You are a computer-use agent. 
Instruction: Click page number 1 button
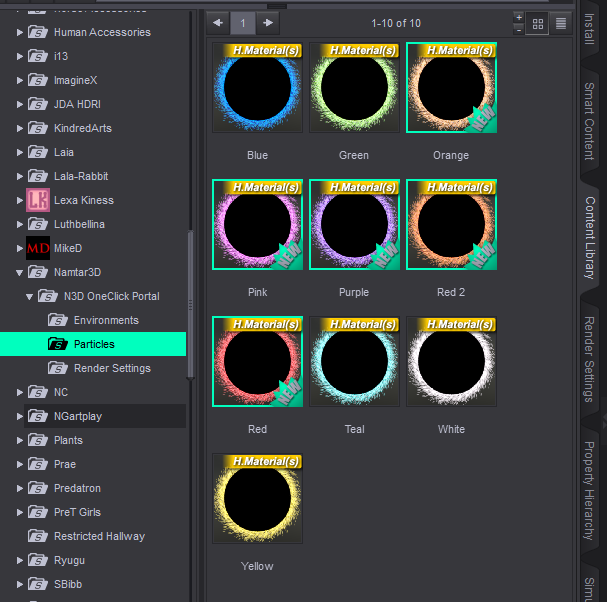click(x=243, y=22)
